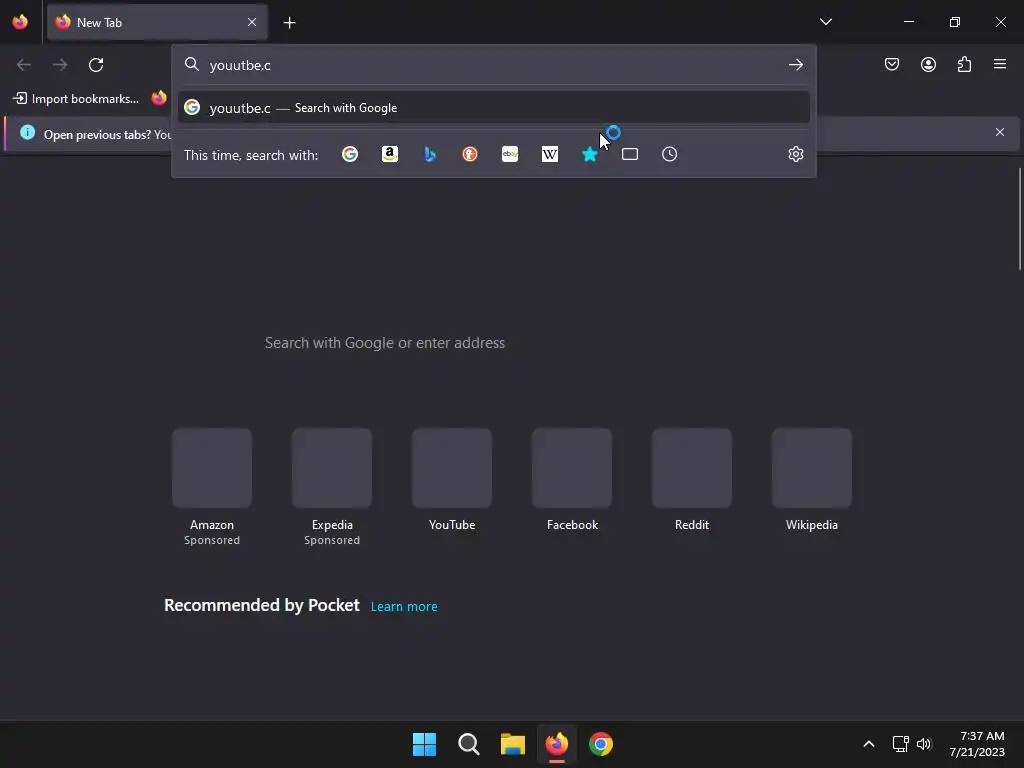Screen dimensions: 1024x768
Task: Click the Firefox taskbar icon
Action: coord(556,744)
